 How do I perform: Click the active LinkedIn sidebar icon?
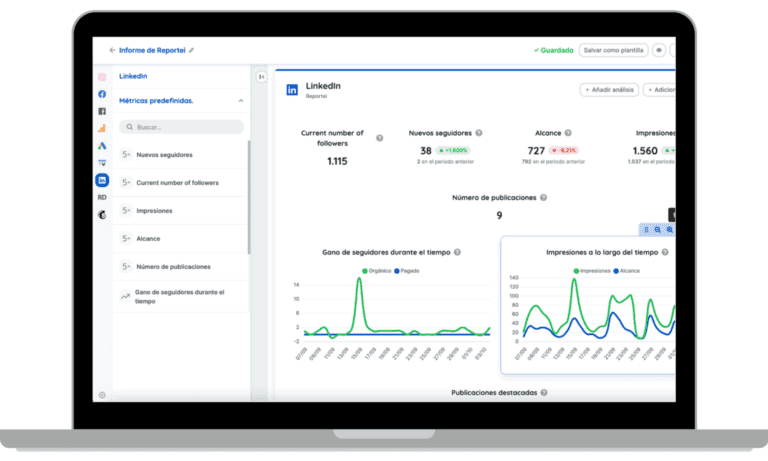[102, 180]
